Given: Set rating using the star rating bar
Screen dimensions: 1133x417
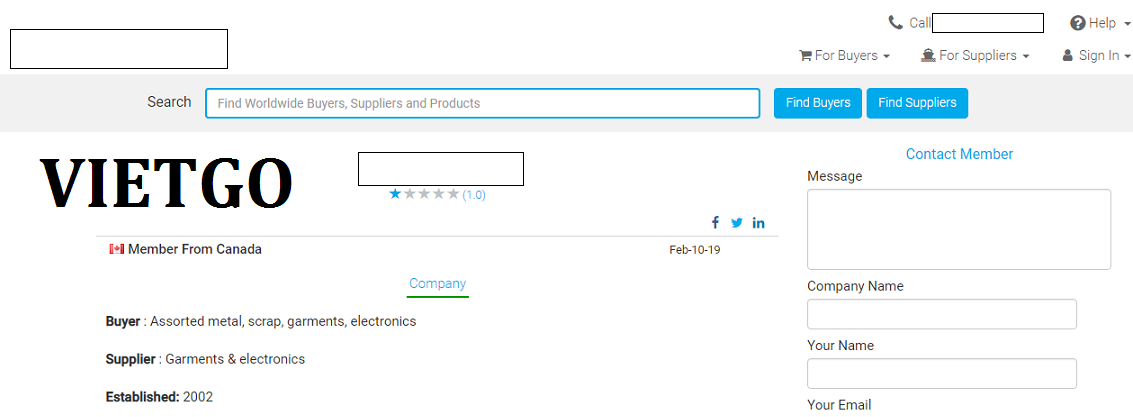Looking at the screenshot, I should click(x=424, y=194).
